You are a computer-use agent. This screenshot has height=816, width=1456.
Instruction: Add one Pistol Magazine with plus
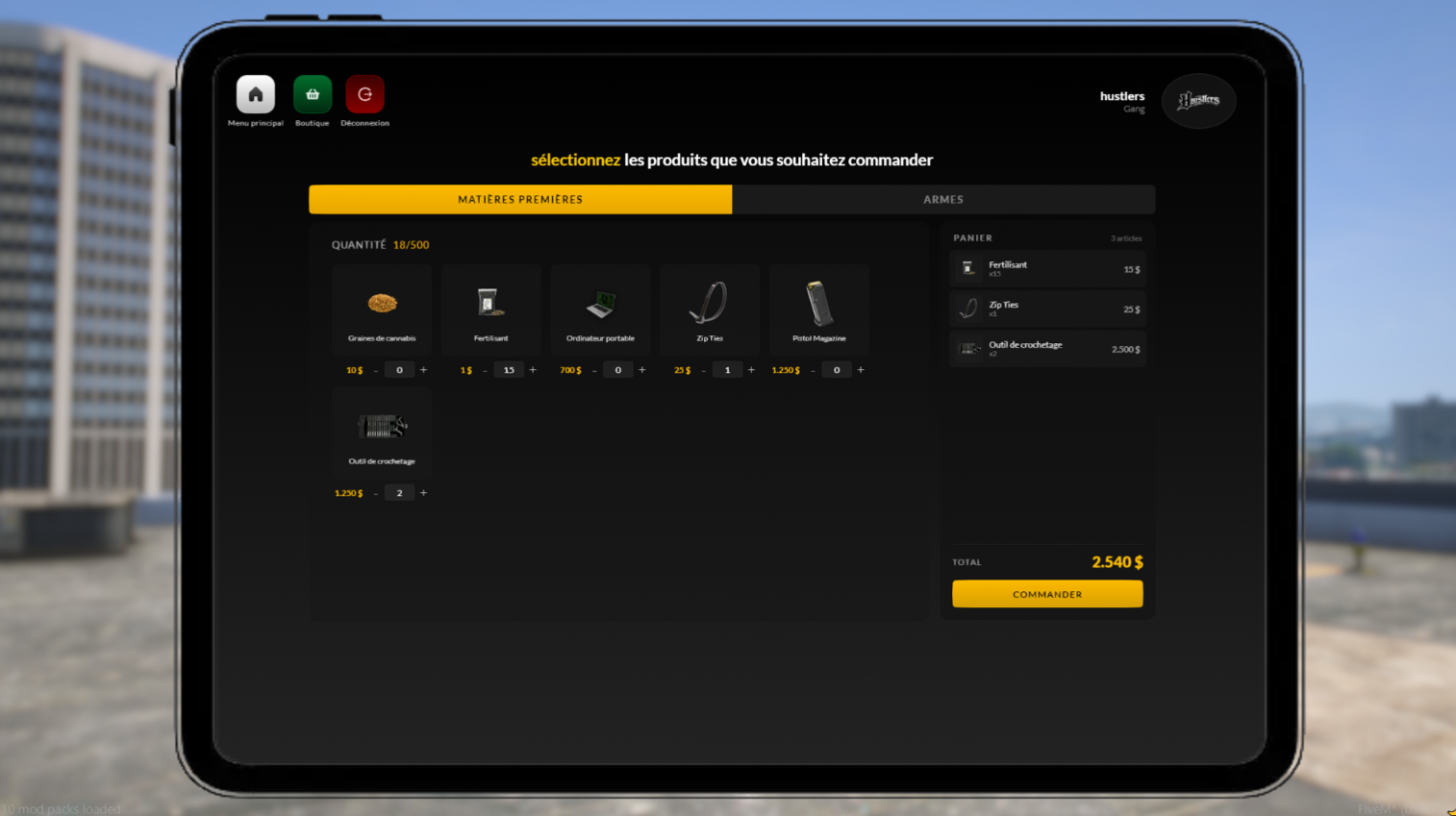point(861,370)
